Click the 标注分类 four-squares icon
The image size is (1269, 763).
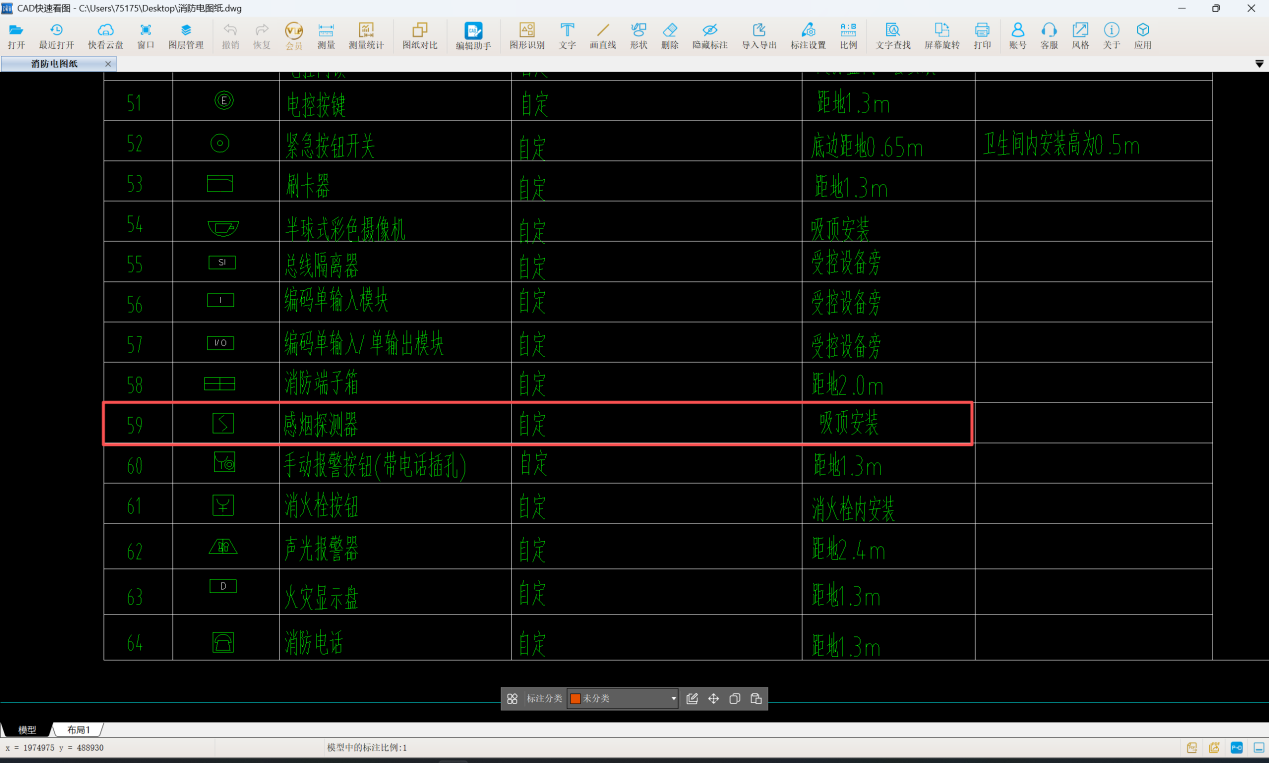[512, 699]
